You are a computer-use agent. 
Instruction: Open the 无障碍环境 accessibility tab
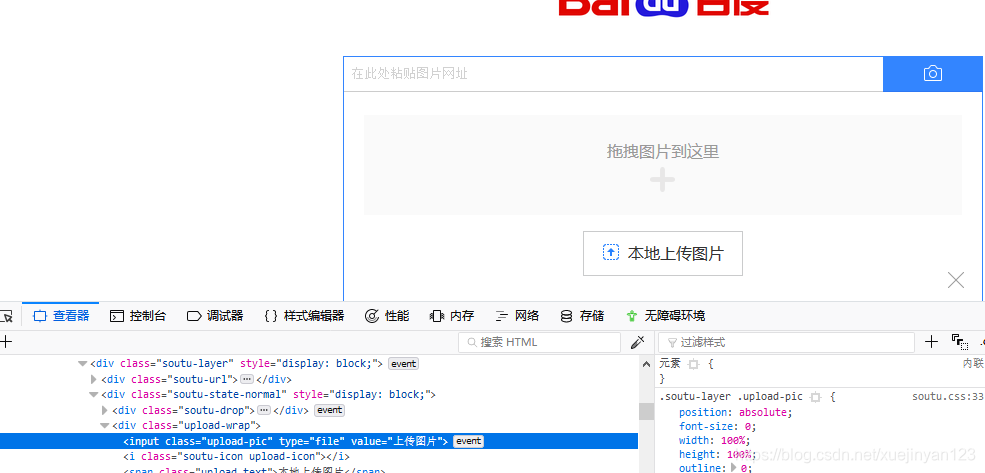tap(666, 316)
